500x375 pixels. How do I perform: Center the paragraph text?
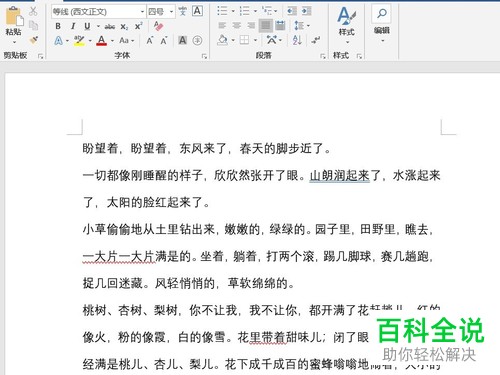237,26
